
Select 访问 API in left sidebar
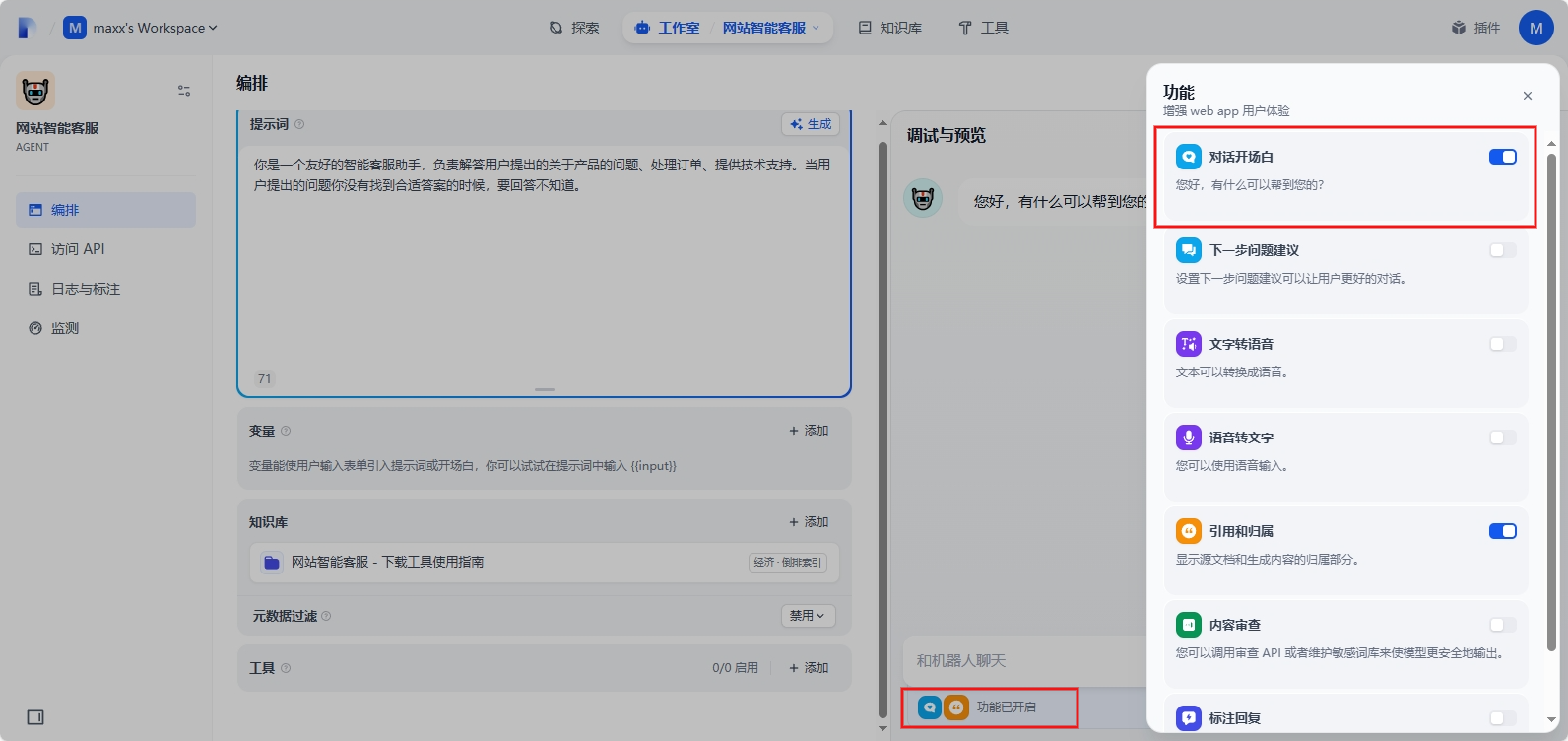[105, 249]
